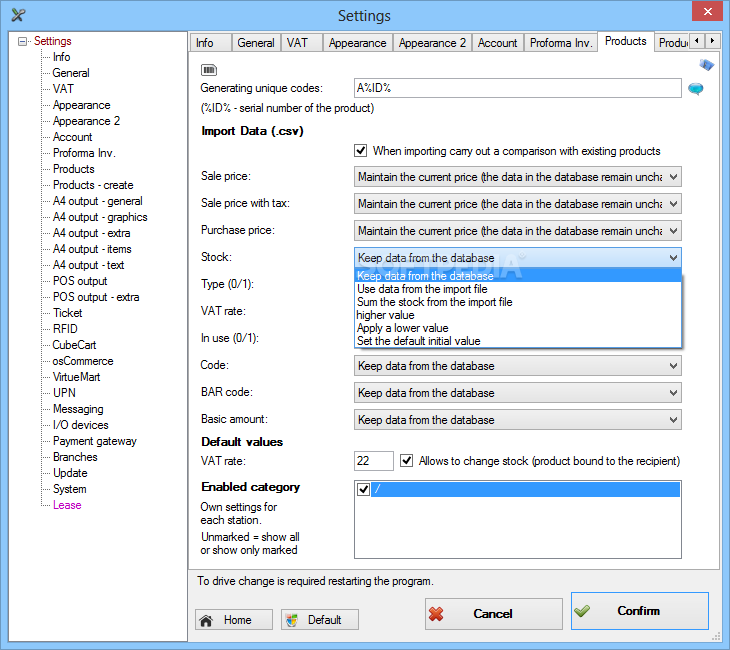This screenshot has height=650, width=730.
Task: Switch to the VAT tab
Action: click(x=302, y=43)
